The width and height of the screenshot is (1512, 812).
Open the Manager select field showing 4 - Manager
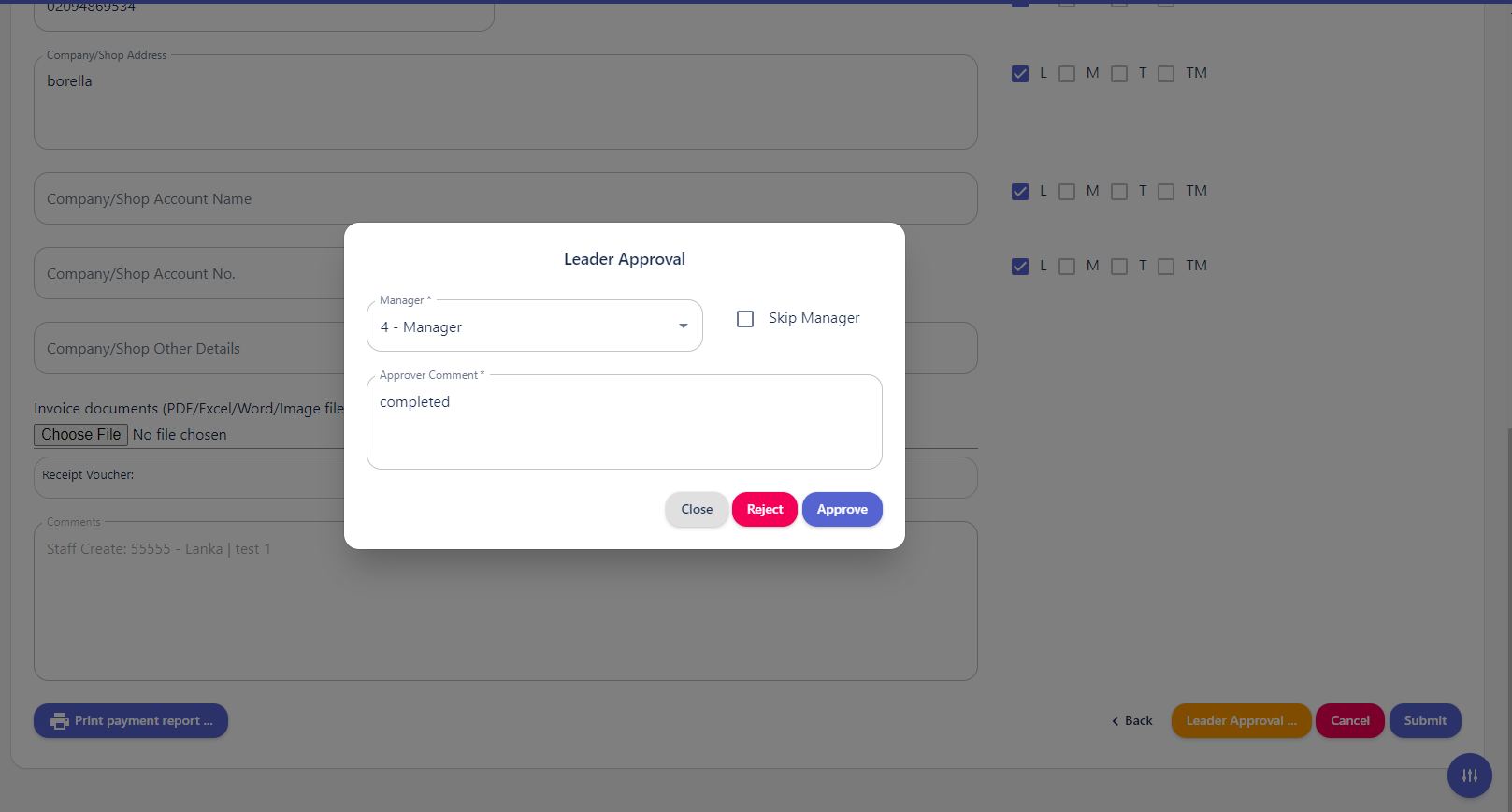point(524,326)
